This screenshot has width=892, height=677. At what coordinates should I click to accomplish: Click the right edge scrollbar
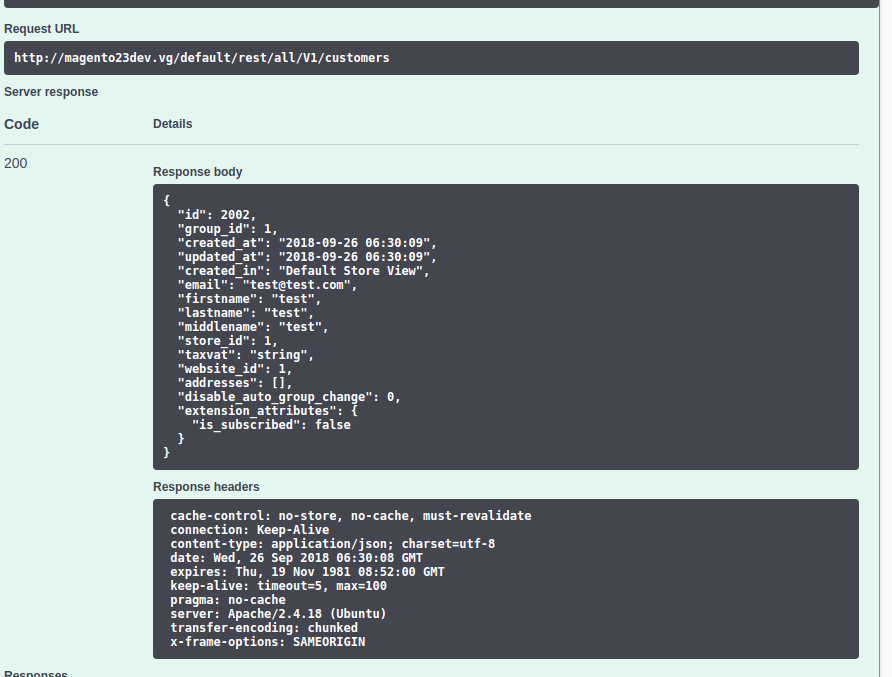(887, 340)
